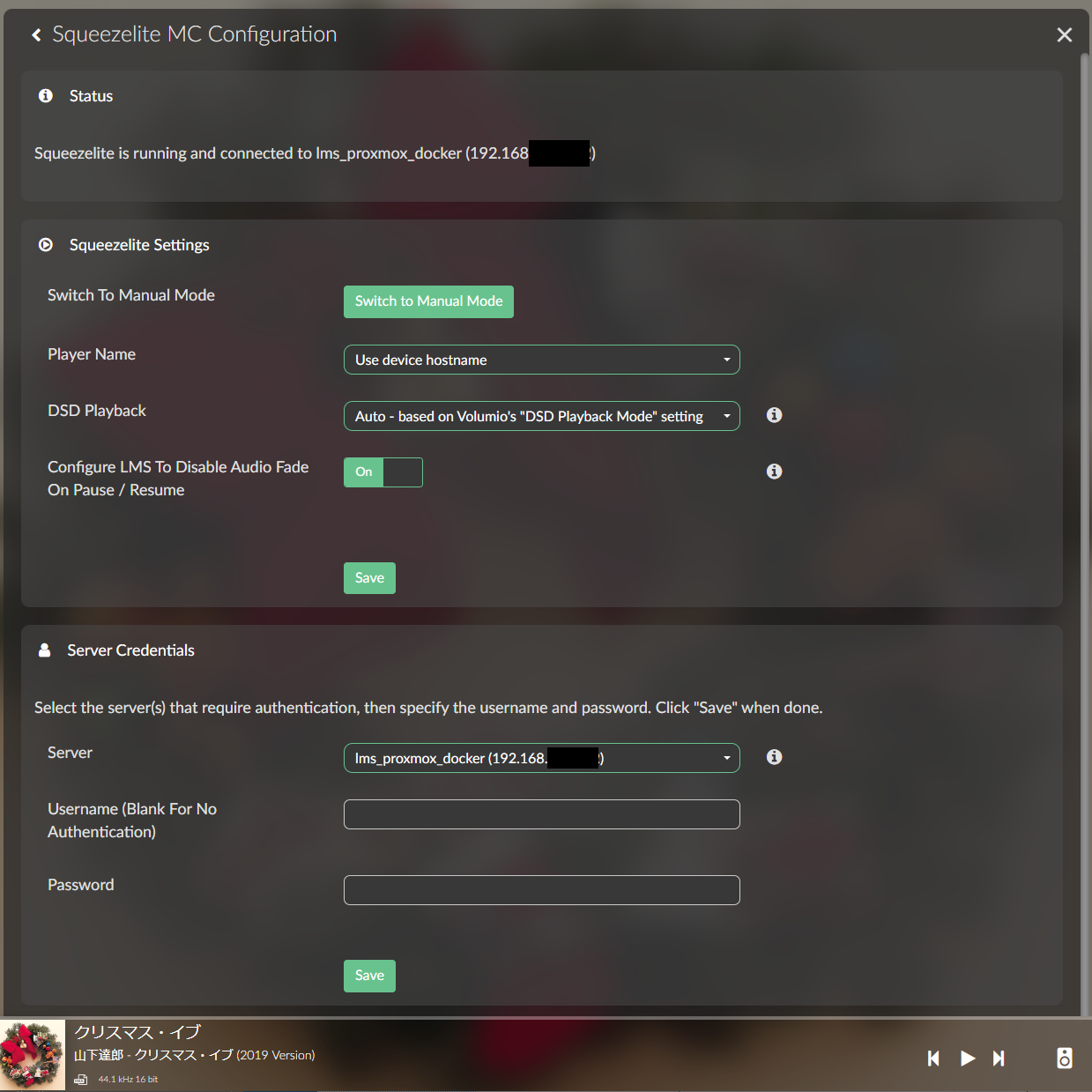Show info for the LMS audio fade setting

click(x=774, y=472)
